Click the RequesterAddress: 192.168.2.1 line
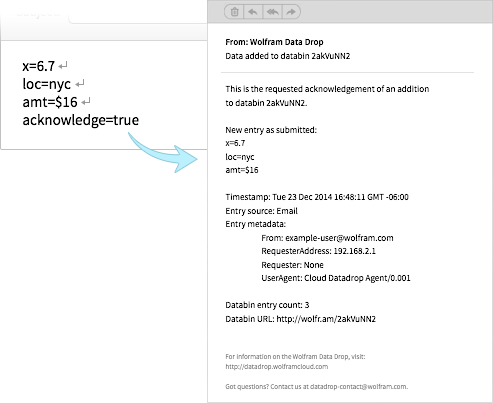Viewport: 493px width, 403px height. click(x=318, y=251)
